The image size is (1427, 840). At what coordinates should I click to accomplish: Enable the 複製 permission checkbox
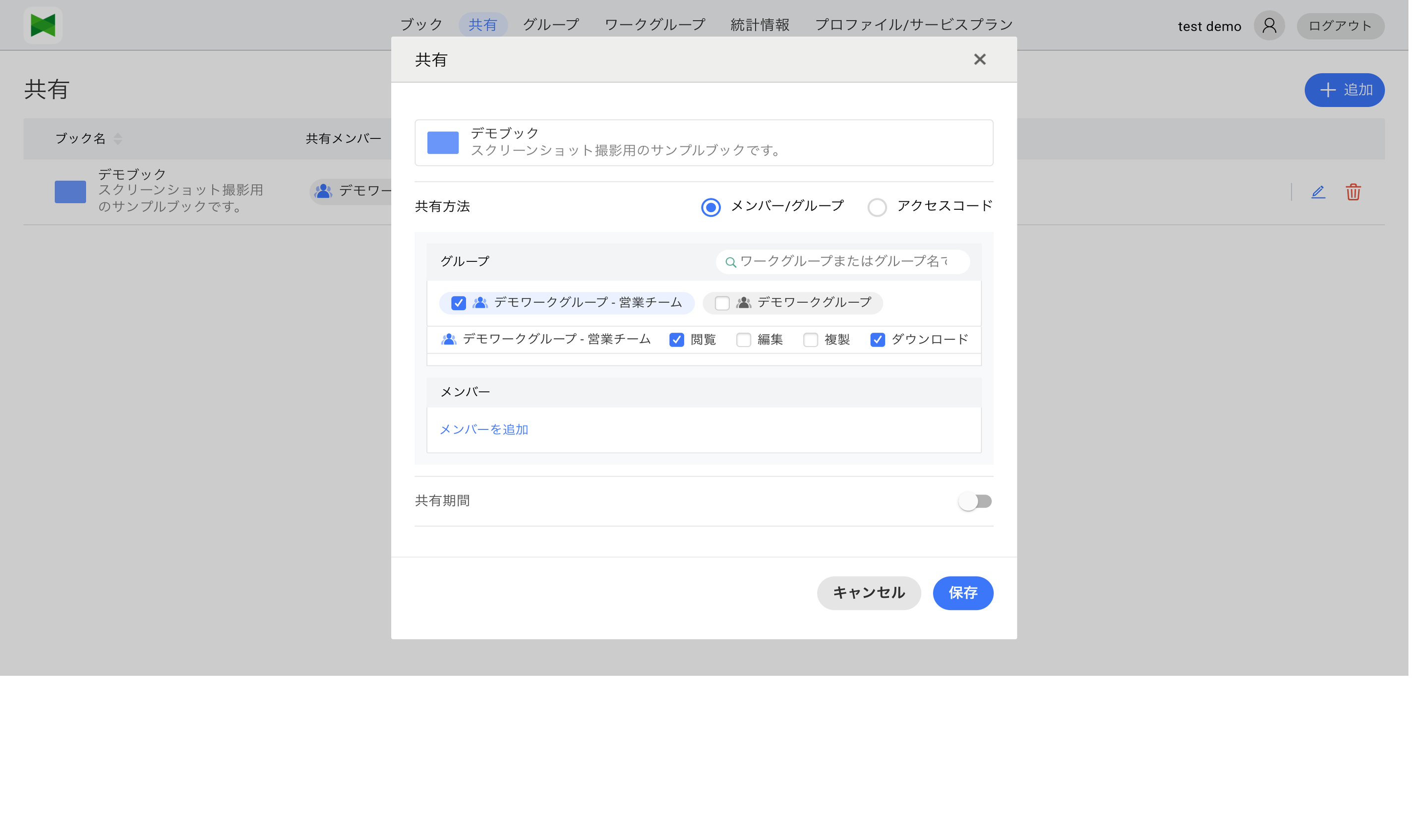tap(810, 340)
